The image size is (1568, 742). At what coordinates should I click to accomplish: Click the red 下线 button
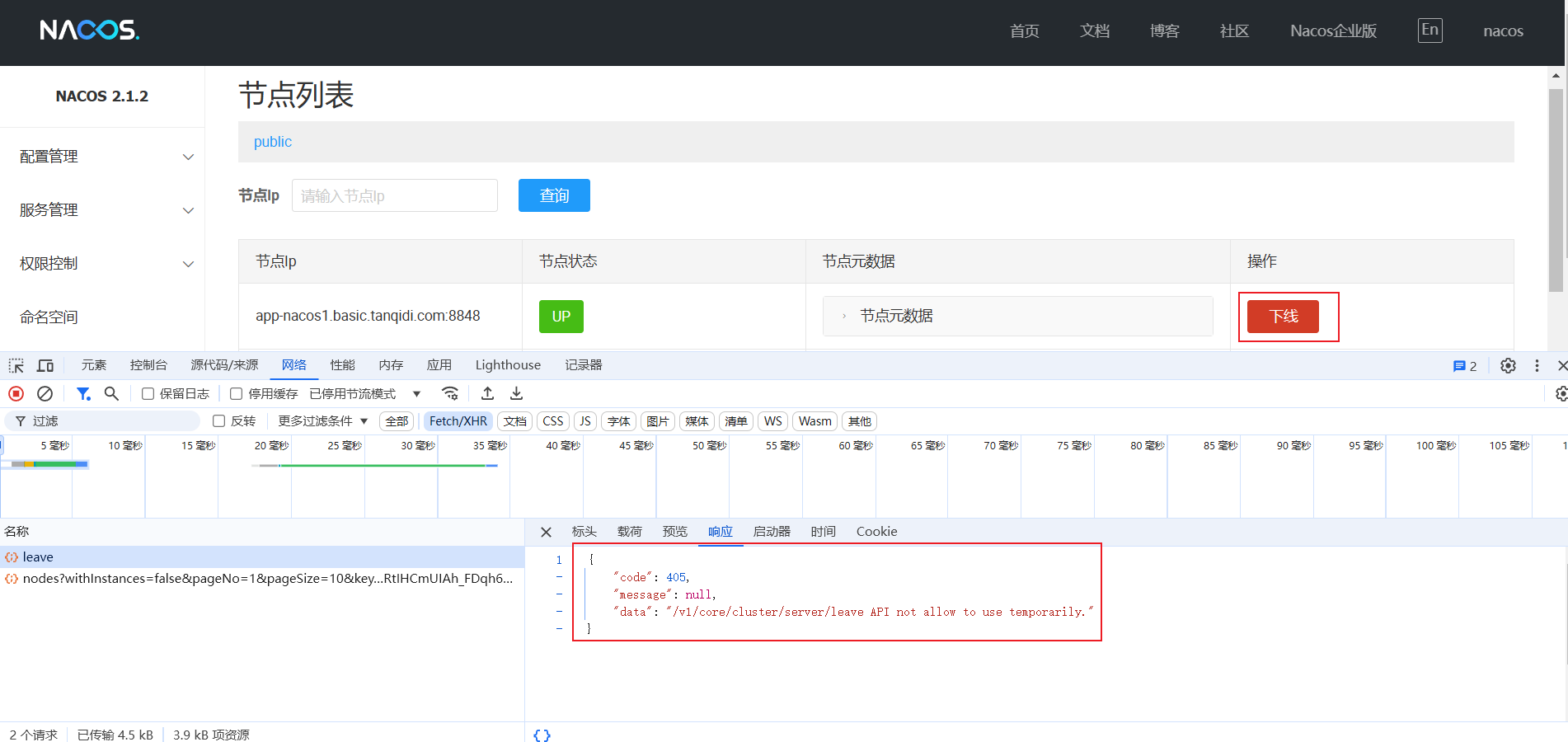1283,317
